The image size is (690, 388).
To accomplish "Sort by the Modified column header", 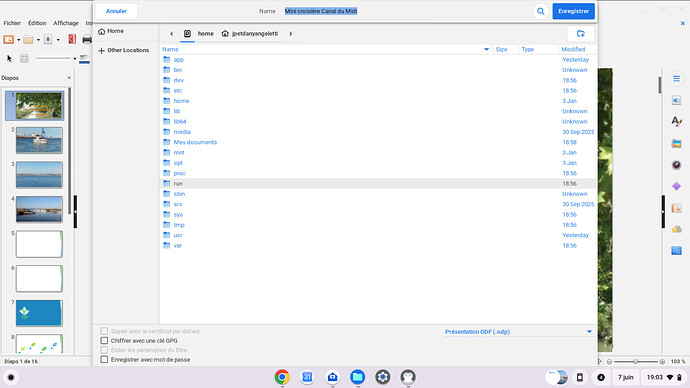I will coord(573,49).
